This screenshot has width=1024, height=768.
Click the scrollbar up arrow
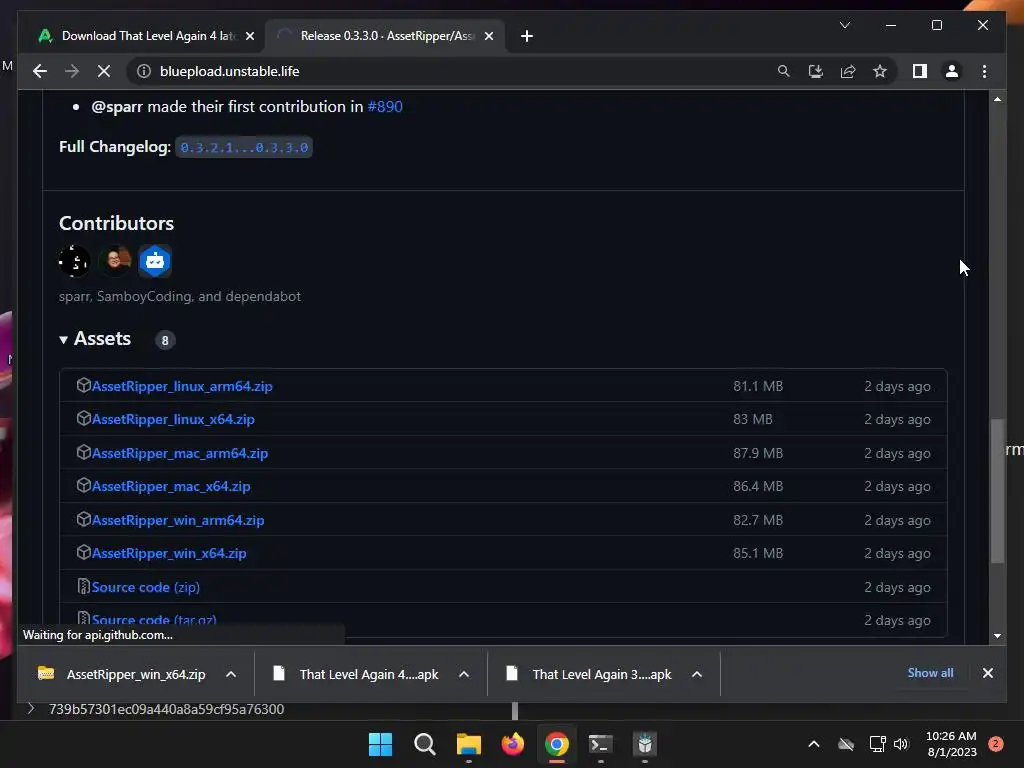[x=997, y=99]
